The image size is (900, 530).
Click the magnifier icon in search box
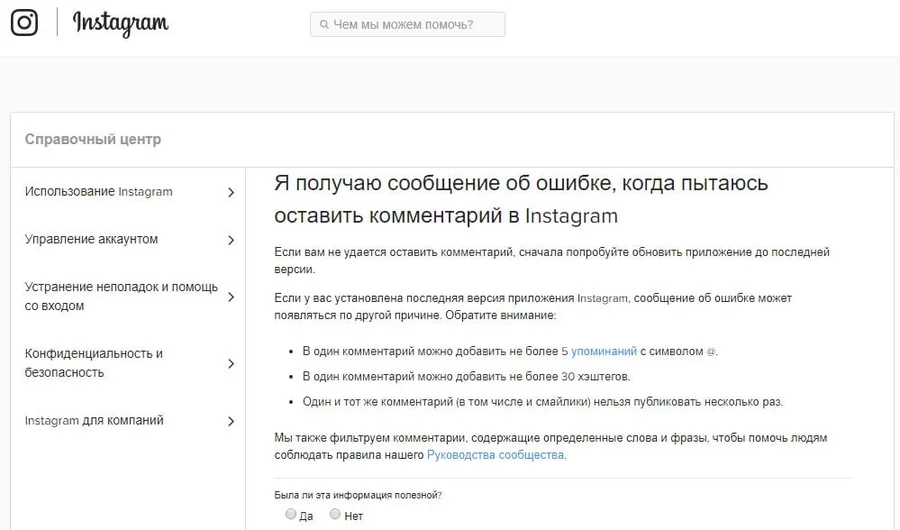[x=323, y=24]
